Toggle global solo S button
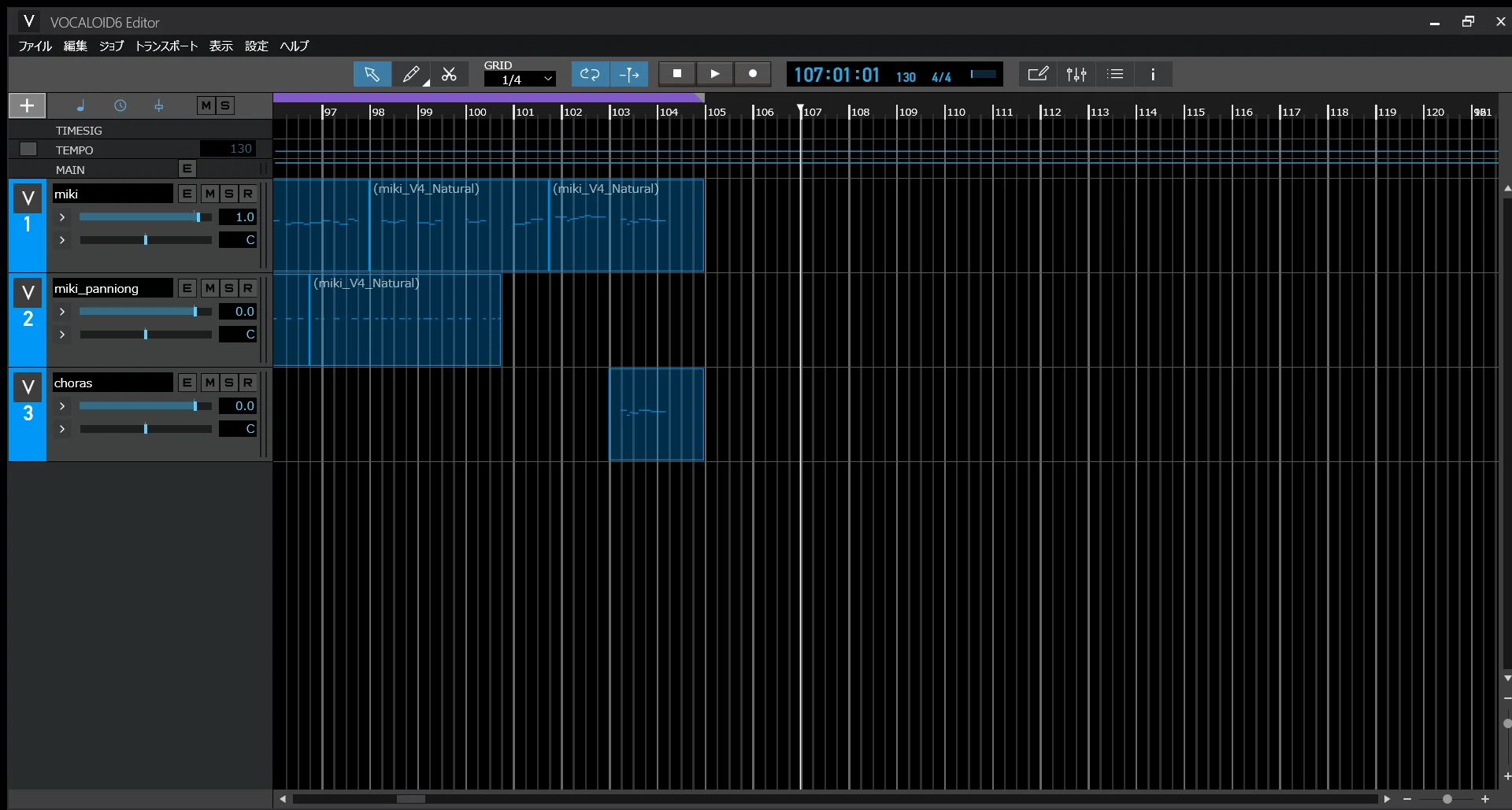 [x=225, y=105]
